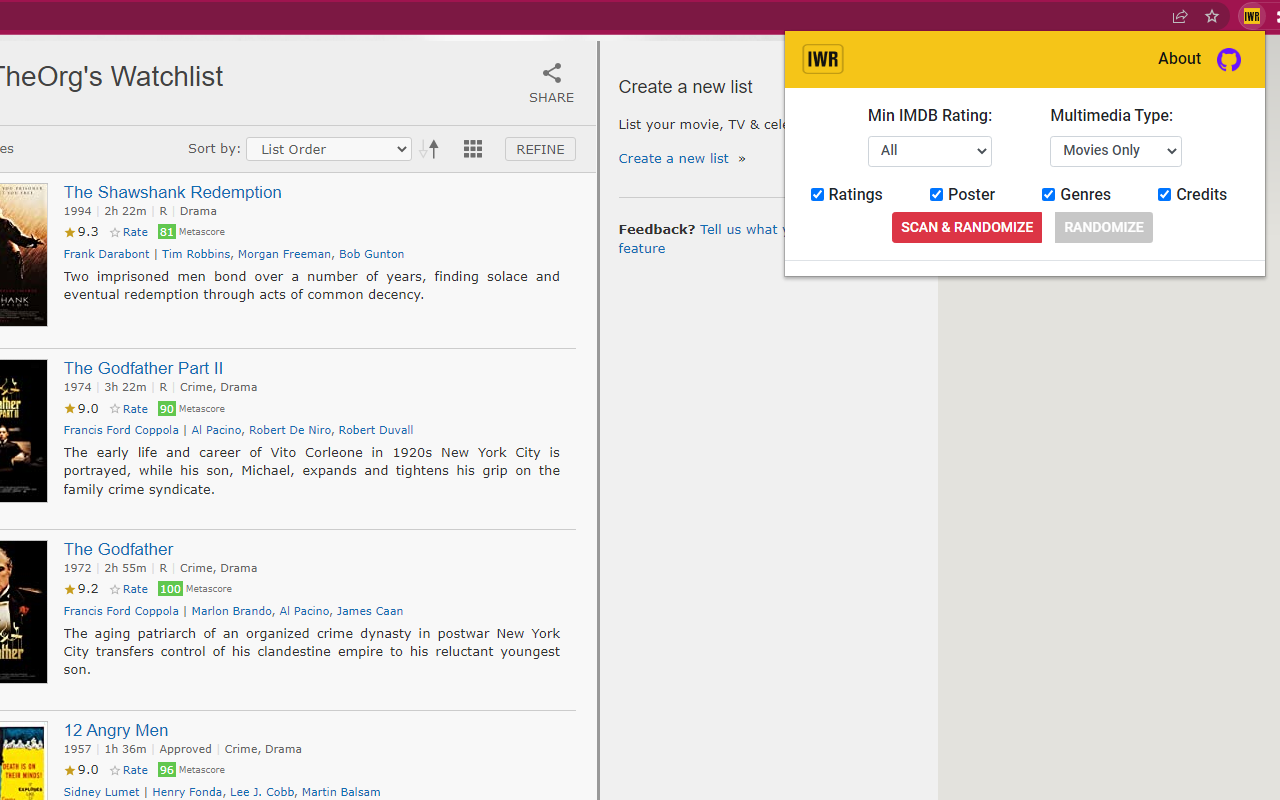Click the Create a new list heading
The width and height of the screenshot is (1280, 800).
tap(685, 87)
